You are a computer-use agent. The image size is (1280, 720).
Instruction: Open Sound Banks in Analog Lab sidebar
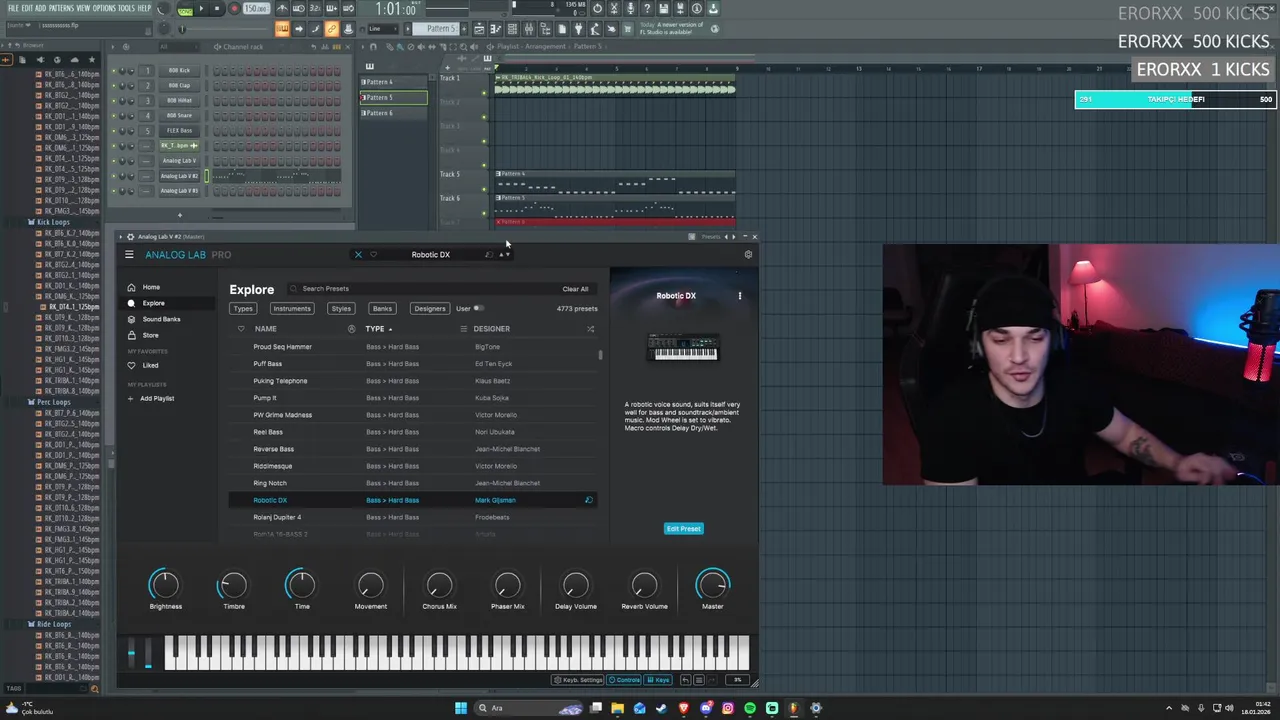[160, 319]
